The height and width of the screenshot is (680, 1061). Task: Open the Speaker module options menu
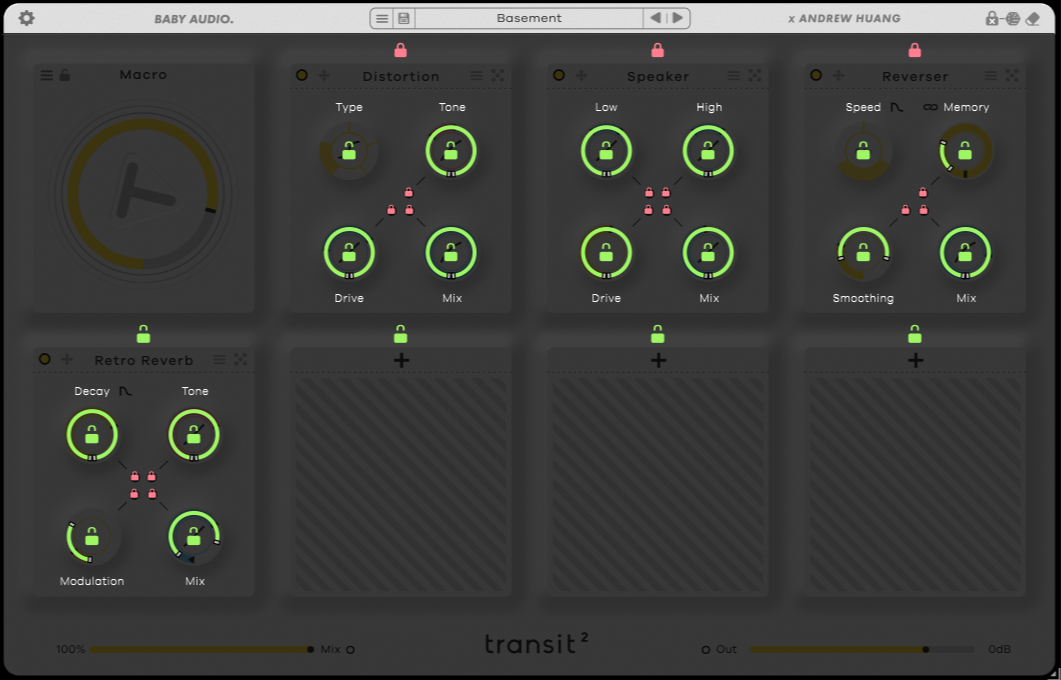click(733, 76)
